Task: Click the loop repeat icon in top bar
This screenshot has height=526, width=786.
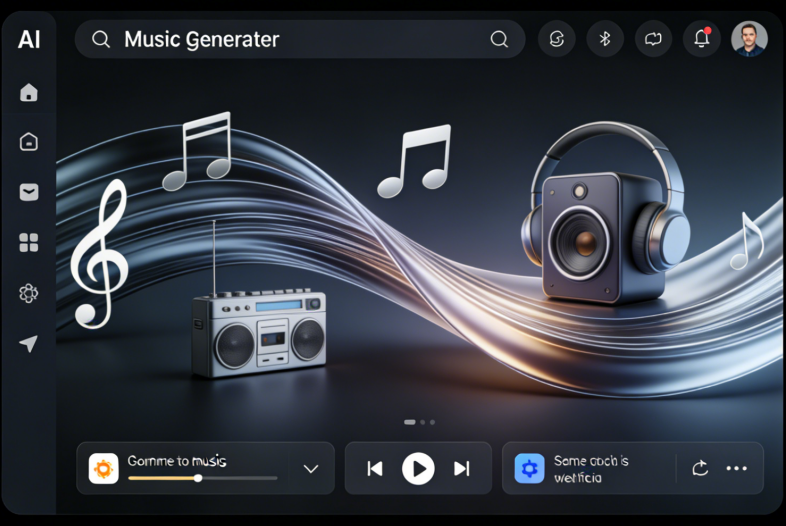Action: pyautogui.click(x=653, y=39)
